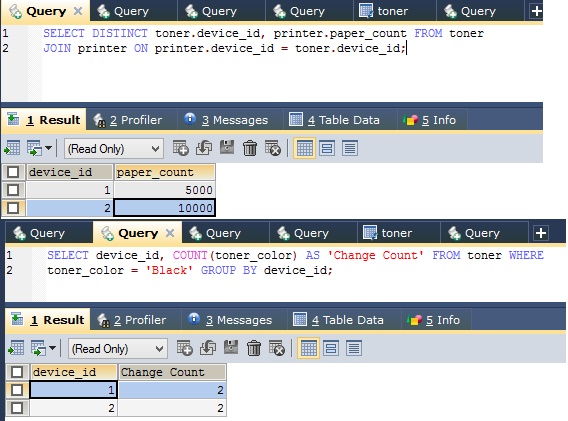This screenshot has height=421, width=568.
Task: Select device_id cell in 10000 row
Action: 70,208
